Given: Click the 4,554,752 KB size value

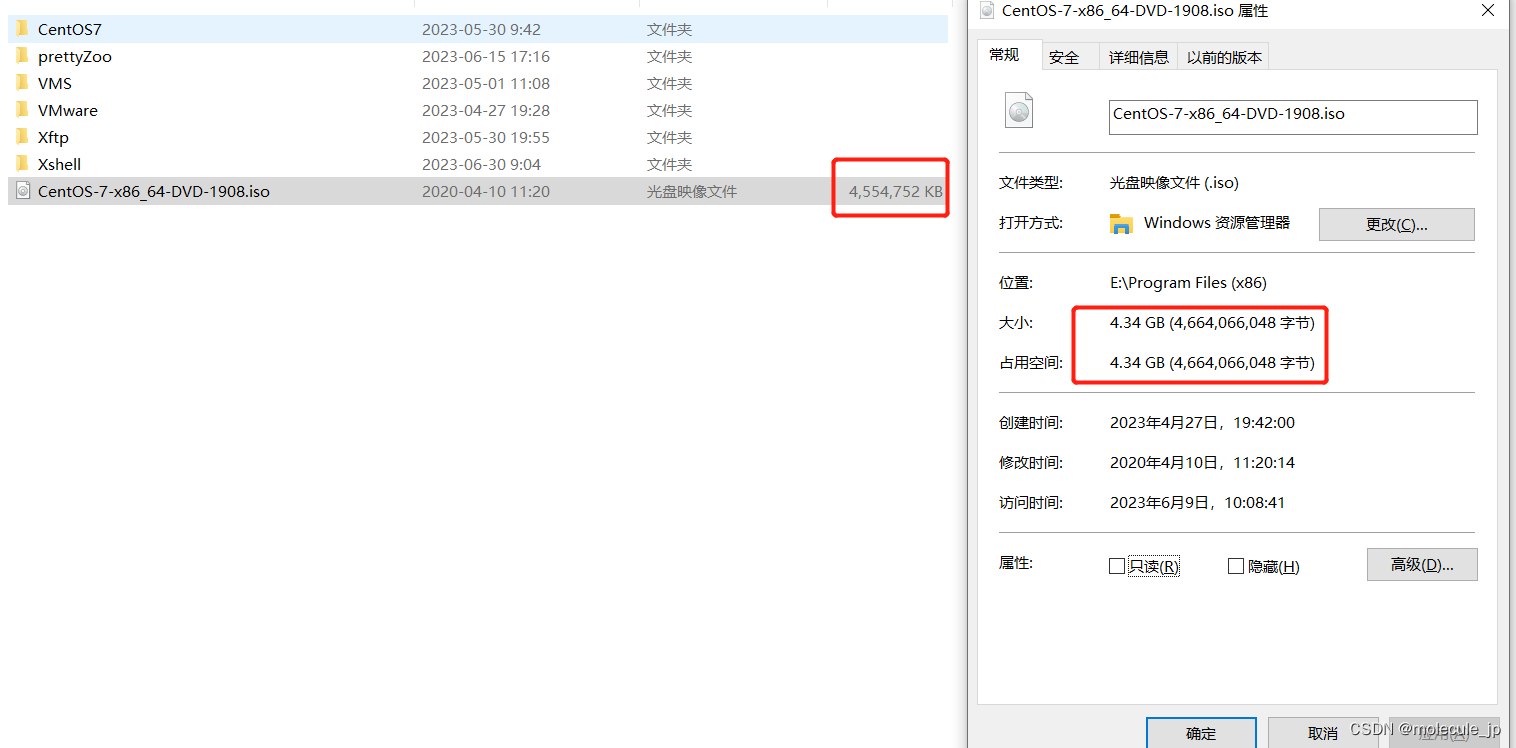Looking at the screenshot, I should tap(896, 191).
